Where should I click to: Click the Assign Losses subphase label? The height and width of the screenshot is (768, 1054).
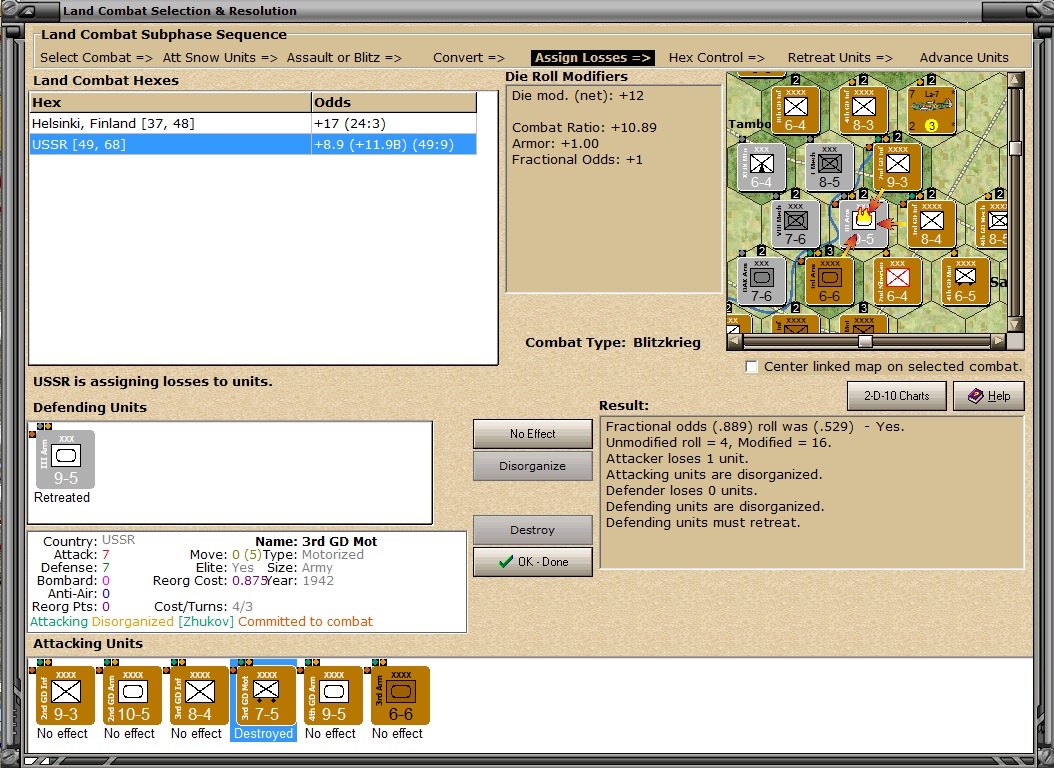coord(593,58)
